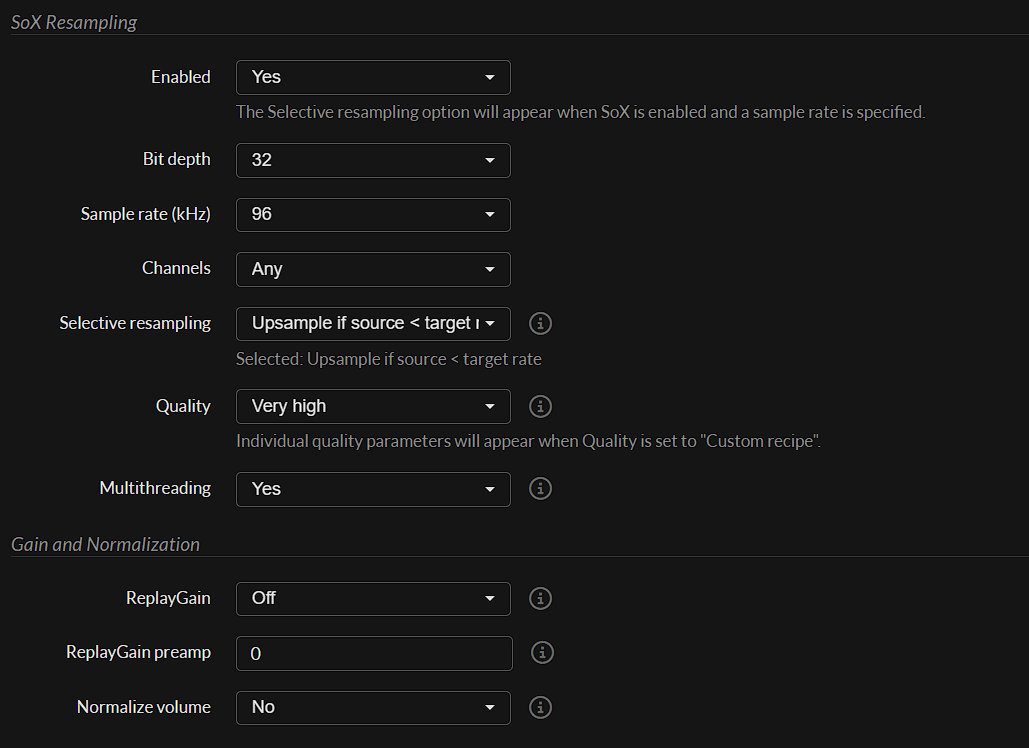
Task: Click the Normalize volume label text
Action: pos(143,707)
